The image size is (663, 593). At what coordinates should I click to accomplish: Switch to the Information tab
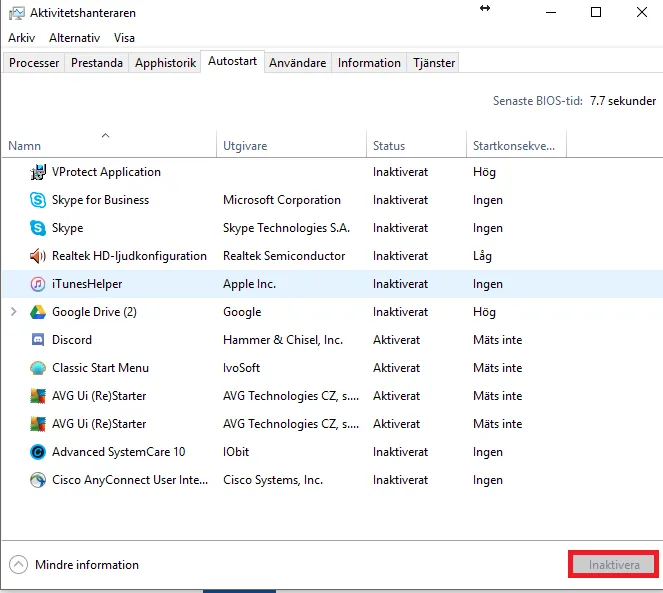369,63
